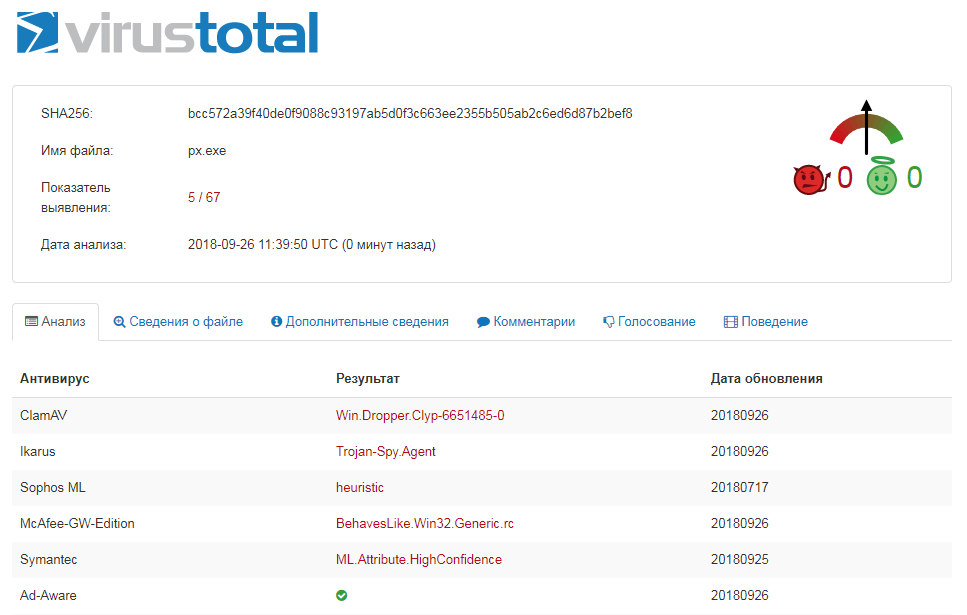Open the Анализ tab
This screenshot has width=967, height=615.
tap(56, 321)
